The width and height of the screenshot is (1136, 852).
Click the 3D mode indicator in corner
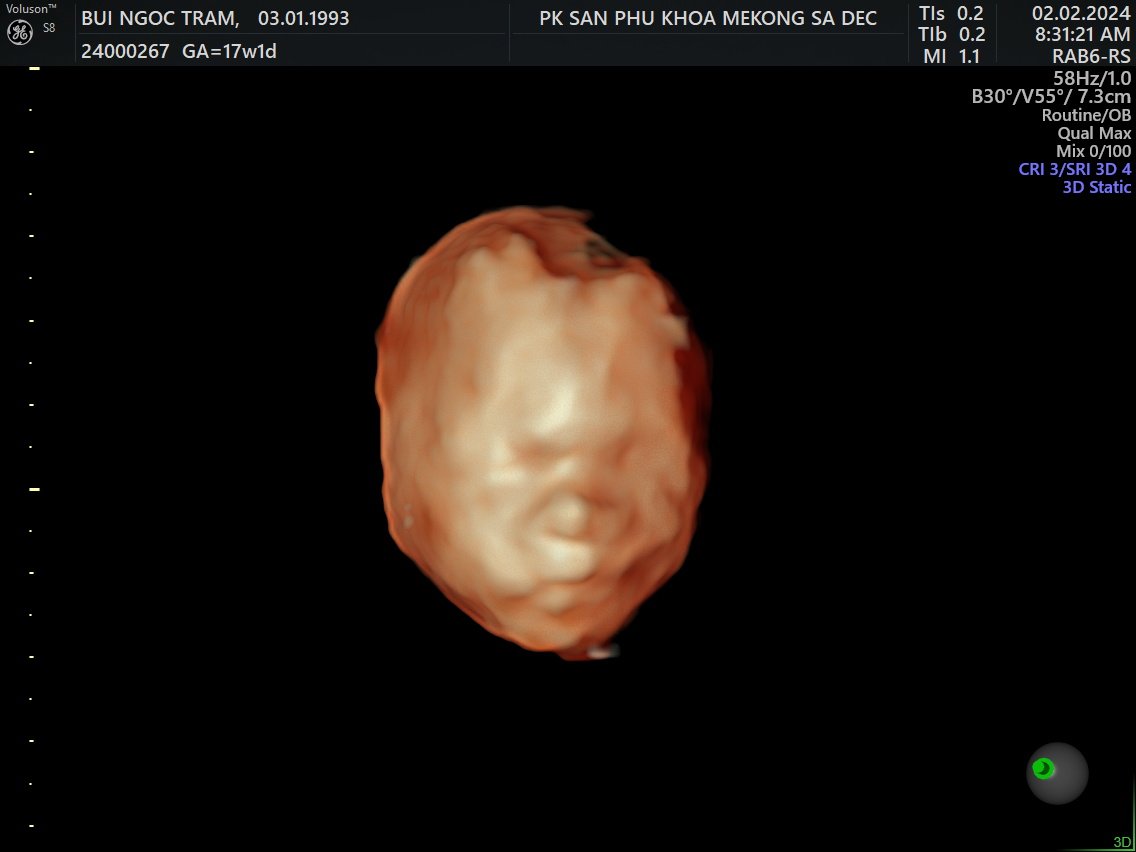click(1122, 842)
